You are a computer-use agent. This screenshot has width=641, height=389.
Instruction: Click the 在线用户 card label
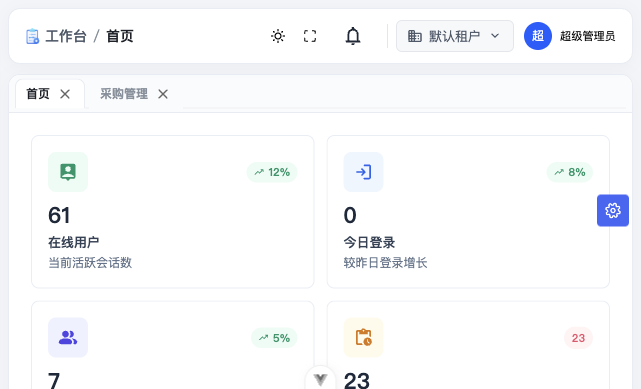[74, 242]
